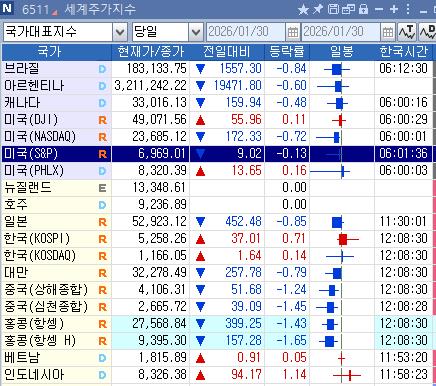Click the R badge in 일본 row
This screenshot has height=386, width=436.
click(x=103, y=222)
